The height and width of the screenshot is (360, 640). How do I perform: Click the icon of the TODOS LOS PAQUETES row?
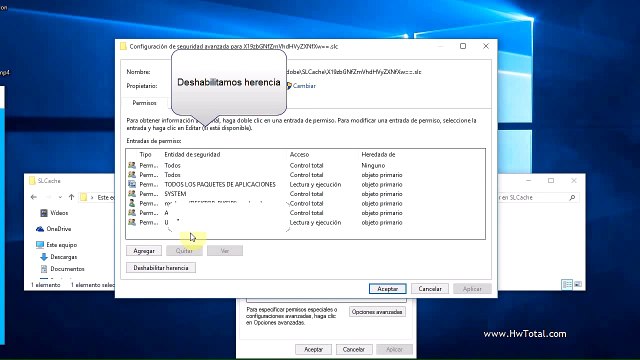132,184
